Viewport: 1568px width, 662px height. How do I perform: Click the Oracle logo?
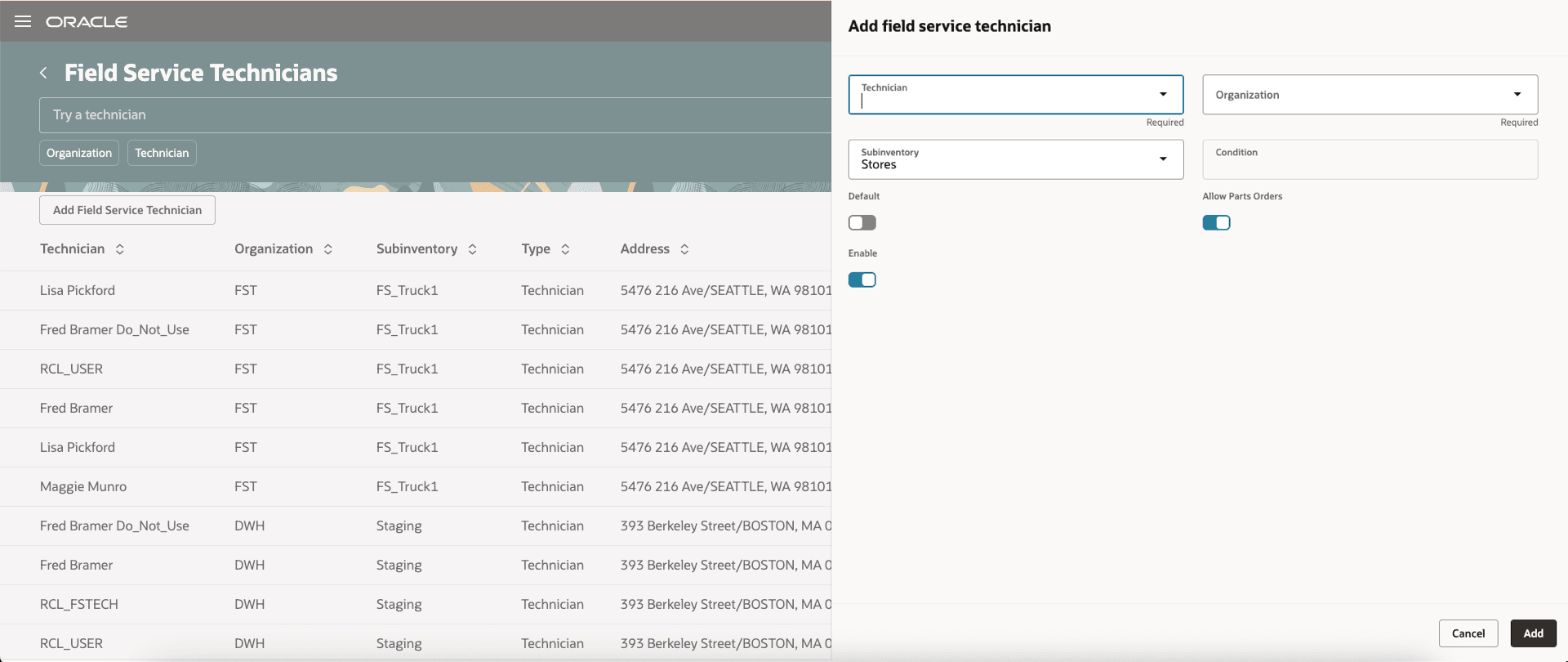(x=87, y=22)
